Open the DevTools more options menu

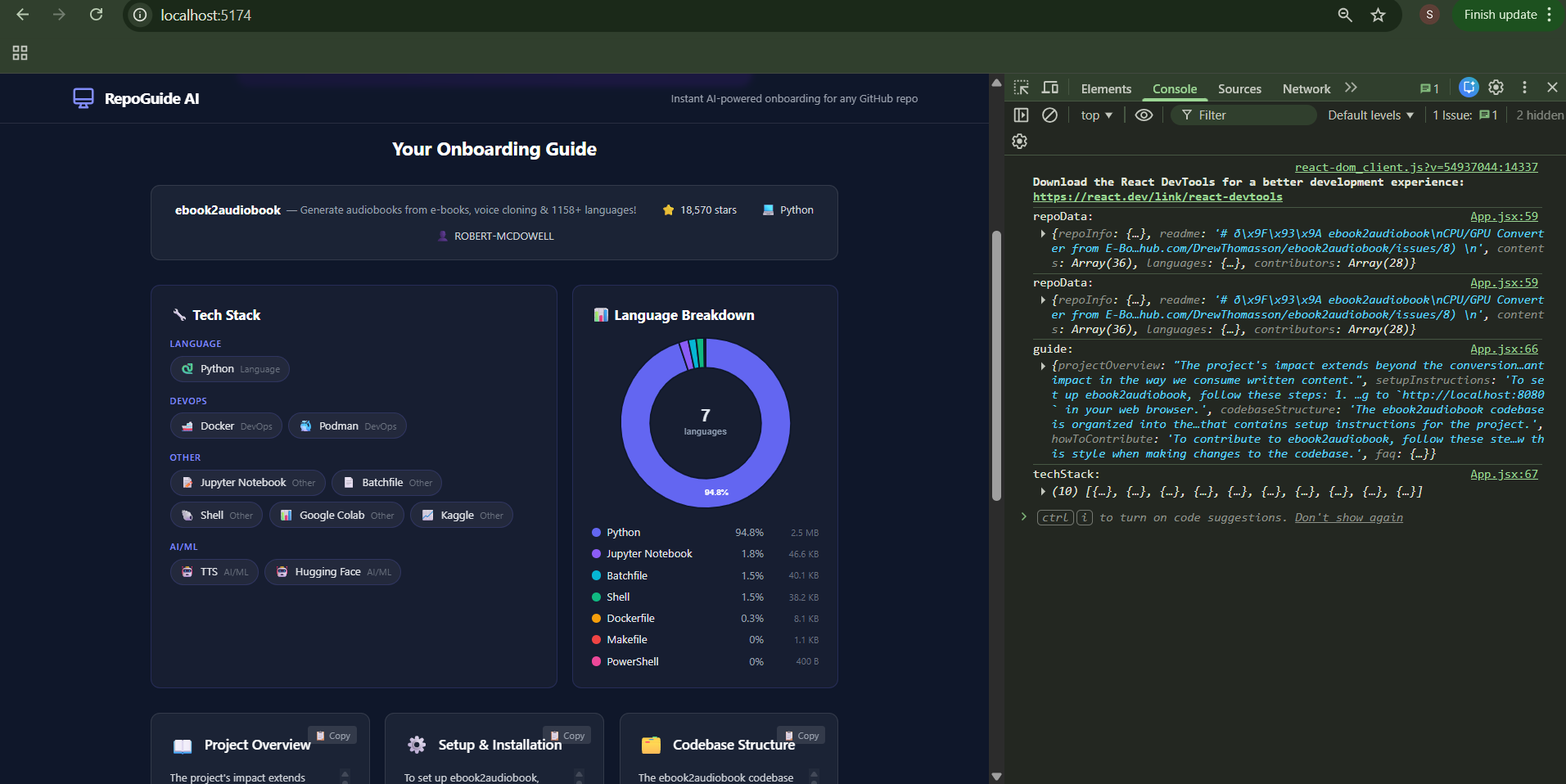click(x=1524, y=88)
